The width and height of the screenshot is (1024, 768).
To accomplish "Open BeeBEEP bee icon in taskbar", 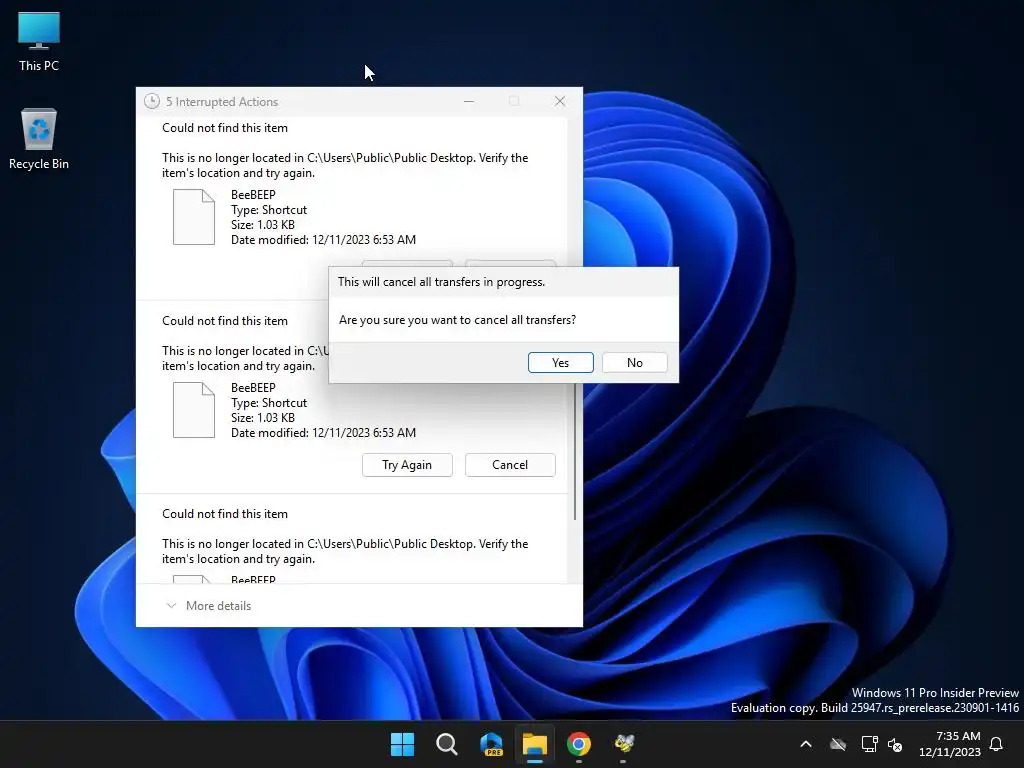I will 624,744.
